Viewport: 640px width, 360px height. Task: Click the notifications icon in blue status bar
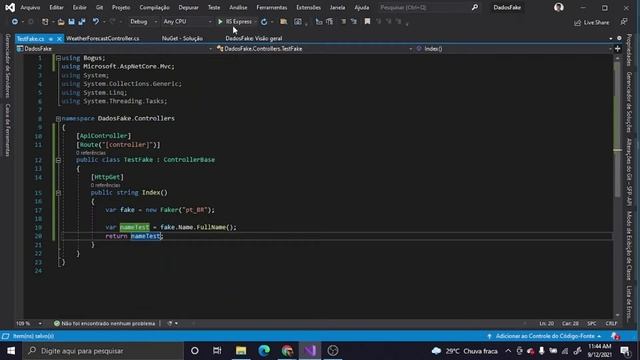point(615,336)
